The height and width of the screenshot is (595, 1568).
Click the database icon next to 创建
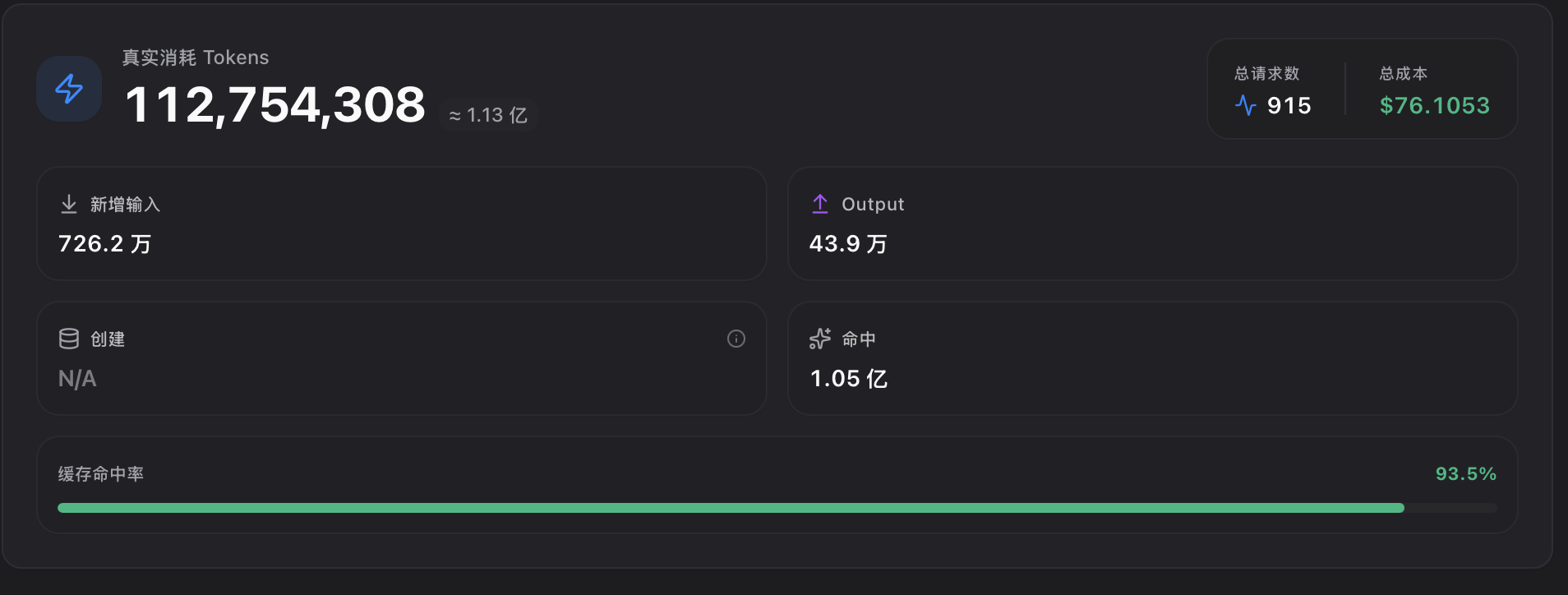69,339
